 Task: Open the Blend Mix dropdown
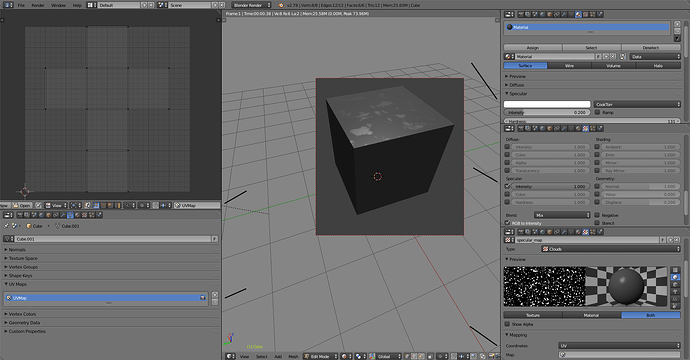562,215
